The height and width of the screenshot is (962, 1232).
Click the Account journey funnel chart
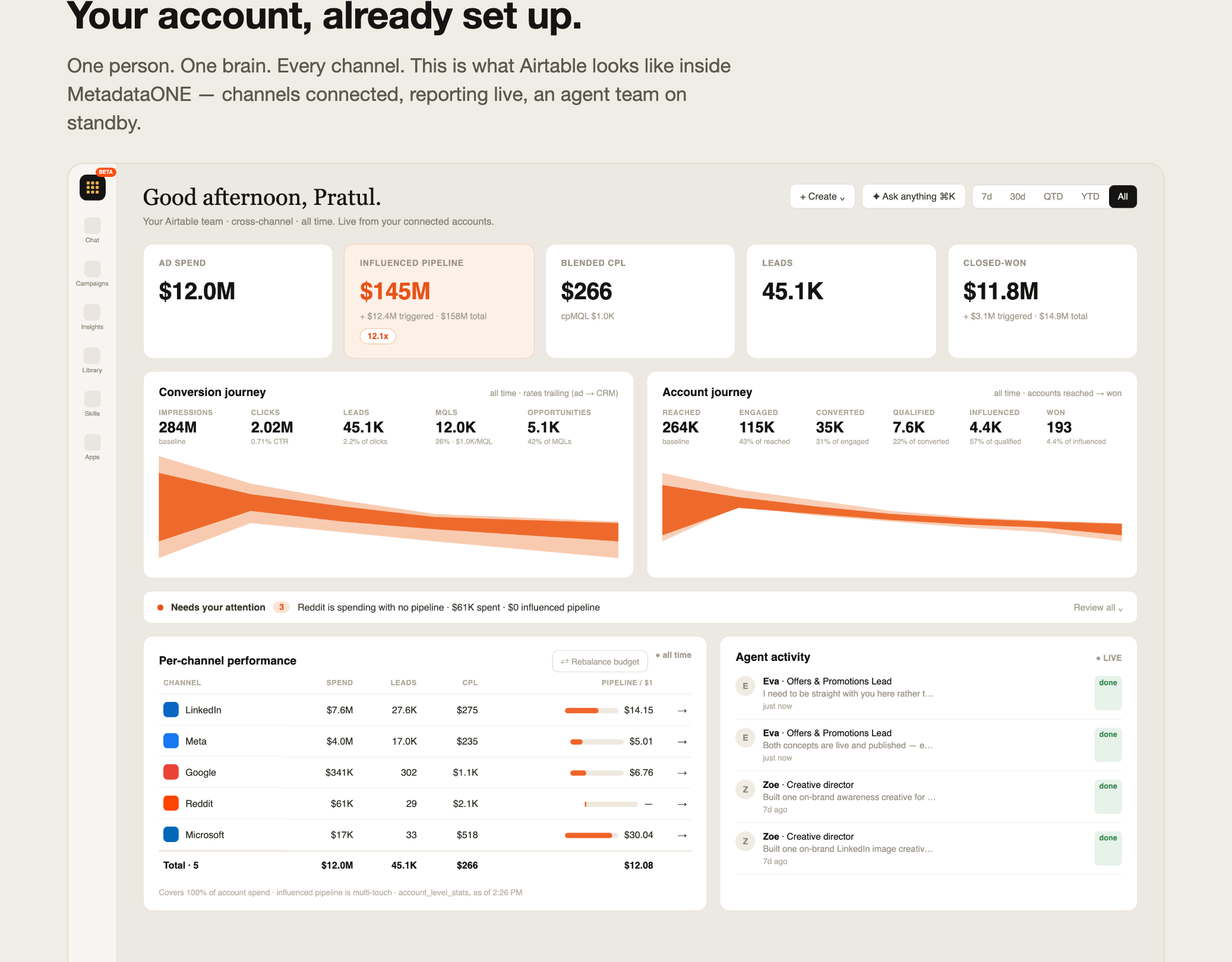892,507
